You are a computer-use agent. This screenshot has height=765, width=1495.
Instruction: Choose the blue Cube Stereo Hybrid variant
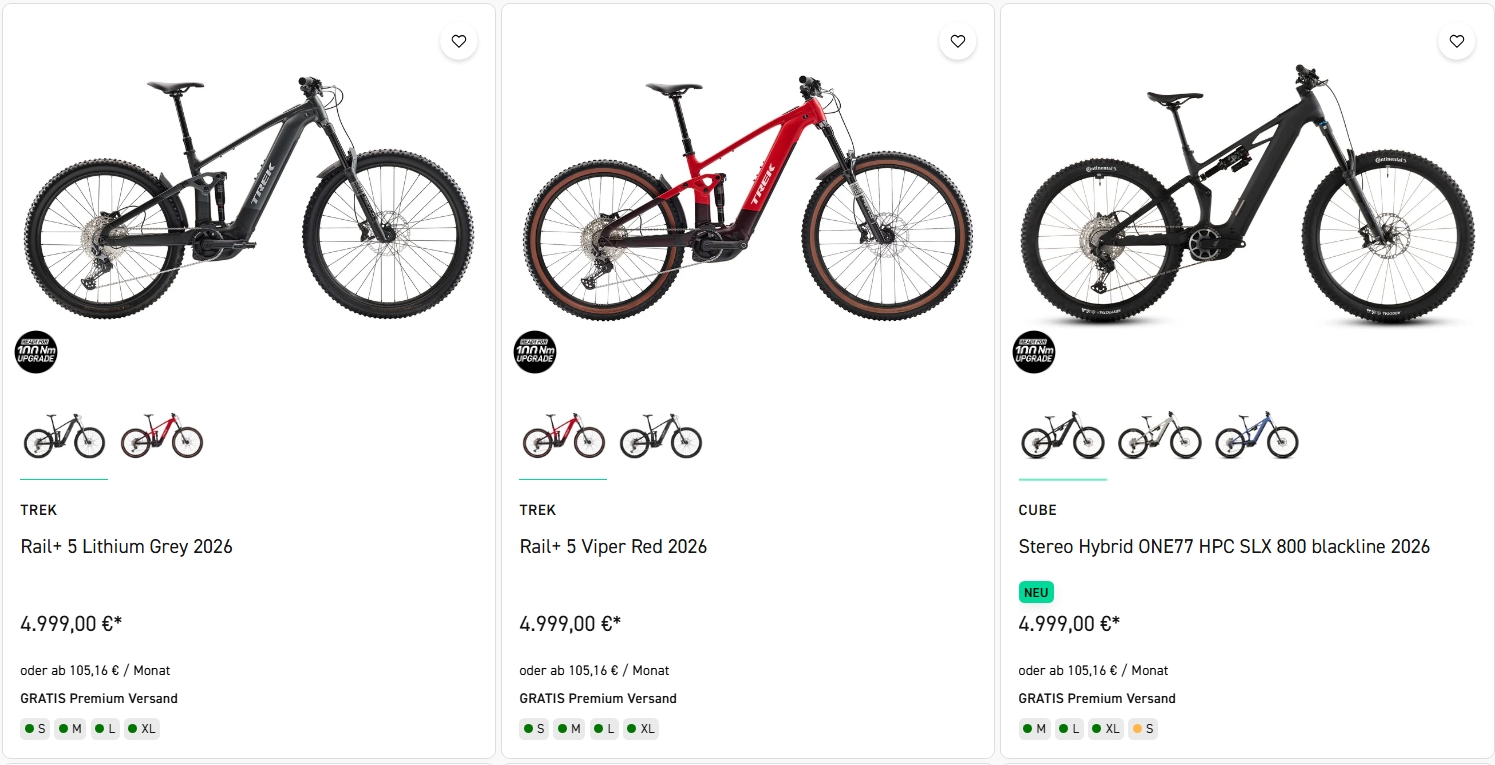1257,436
